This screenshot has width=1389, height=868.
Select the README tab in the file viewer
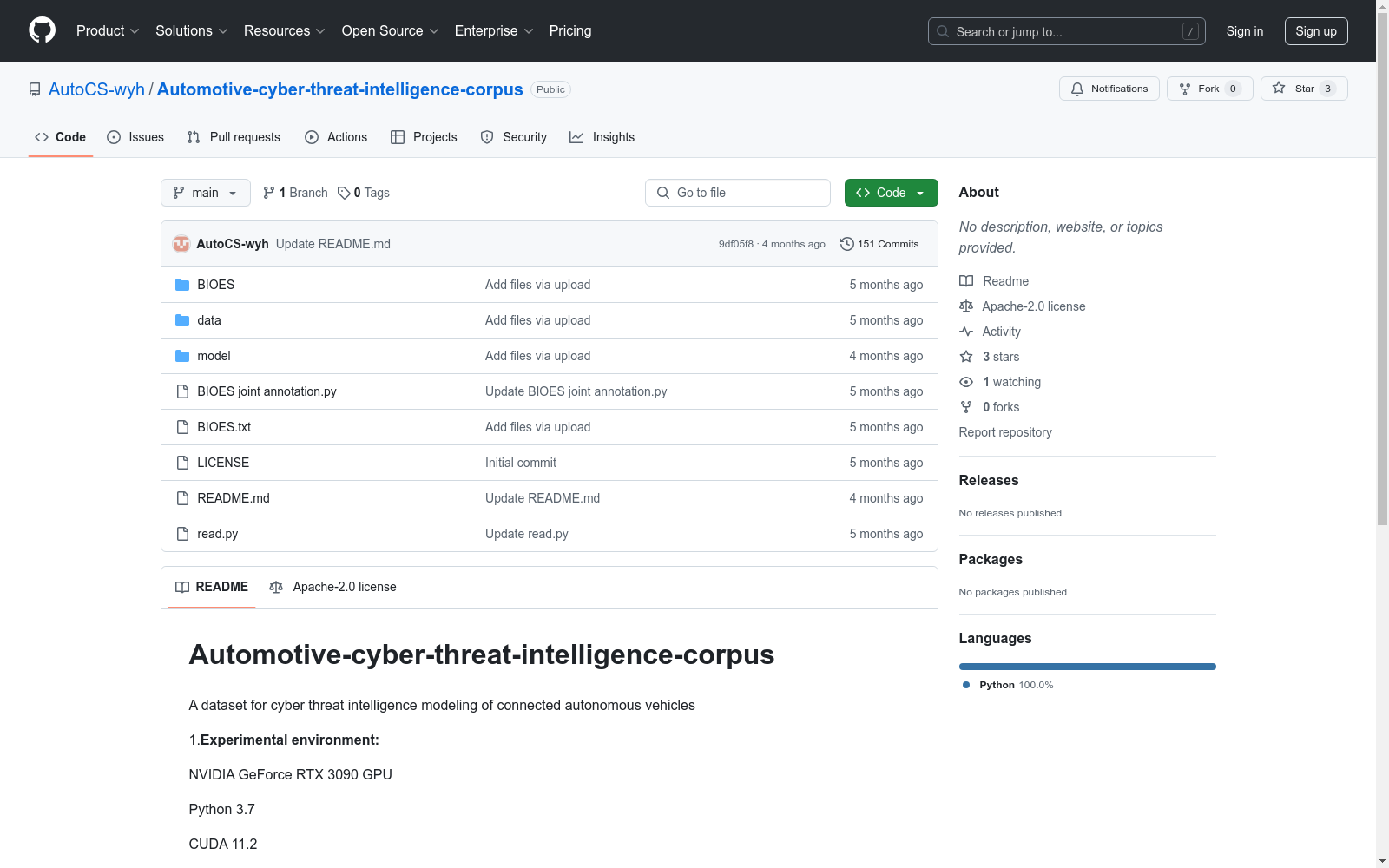(212, 587)
